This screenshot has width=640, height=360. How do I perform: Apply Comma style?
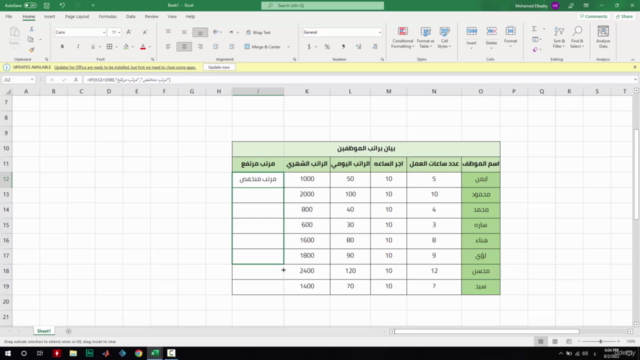tap(343, 47)
